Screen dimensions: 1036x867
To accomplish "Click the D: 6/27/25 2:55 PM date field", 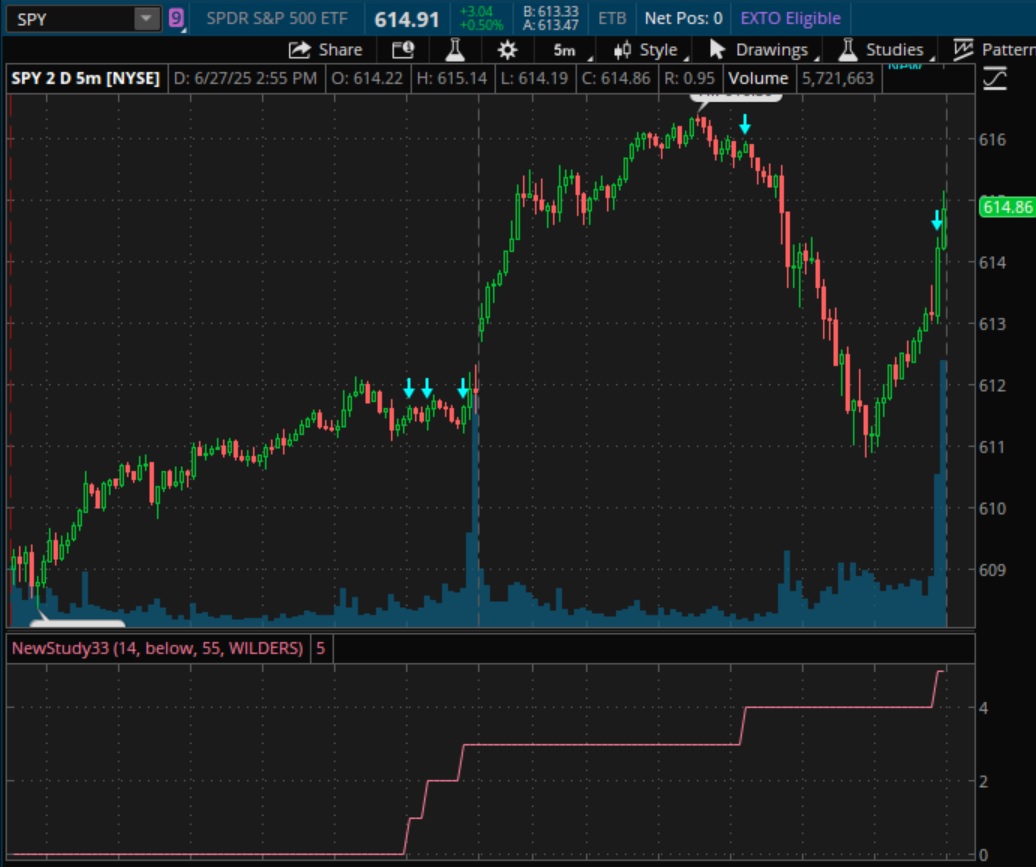I will [x=245, y=79].
